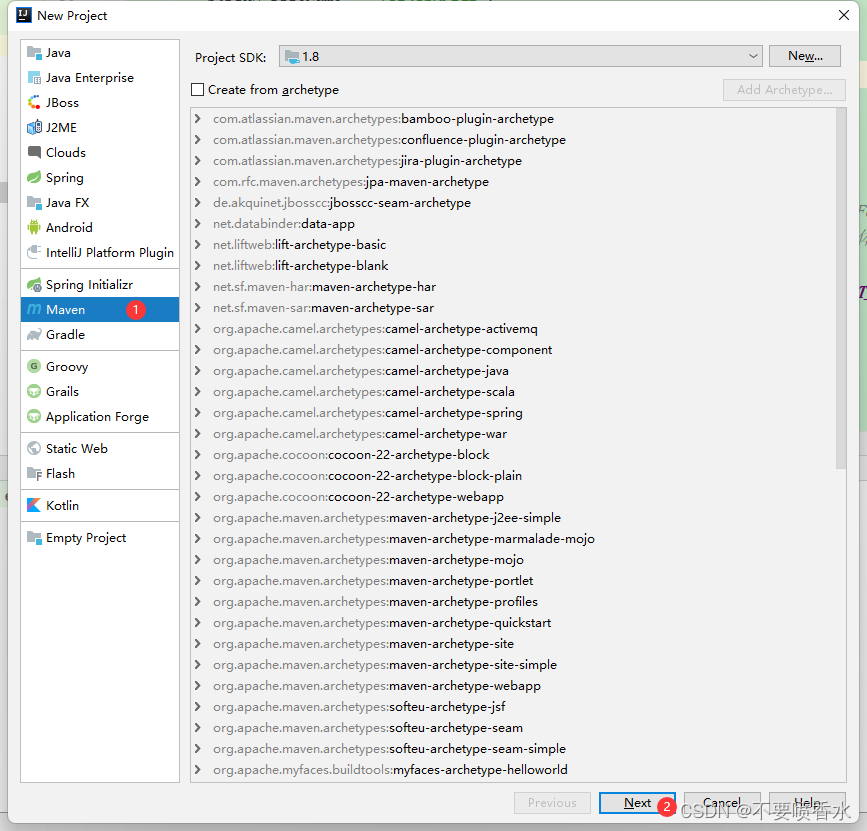Select cocoon-22-archetype-block row
This screenshot has height=831, width=867.
point(513,455)
